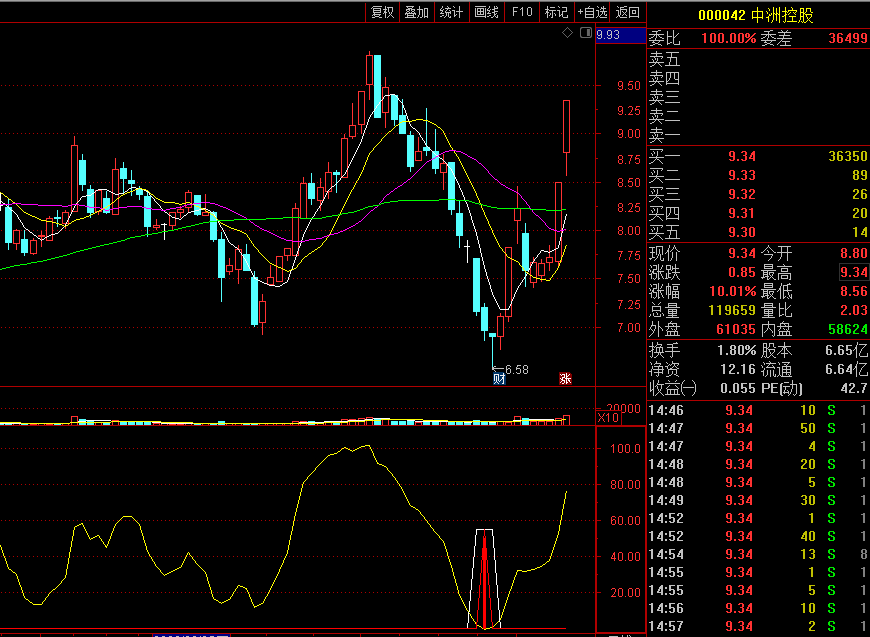Click the 9.93 price cursor box
The height and width of the screenshot is (637, 870).
pos(620,35)
